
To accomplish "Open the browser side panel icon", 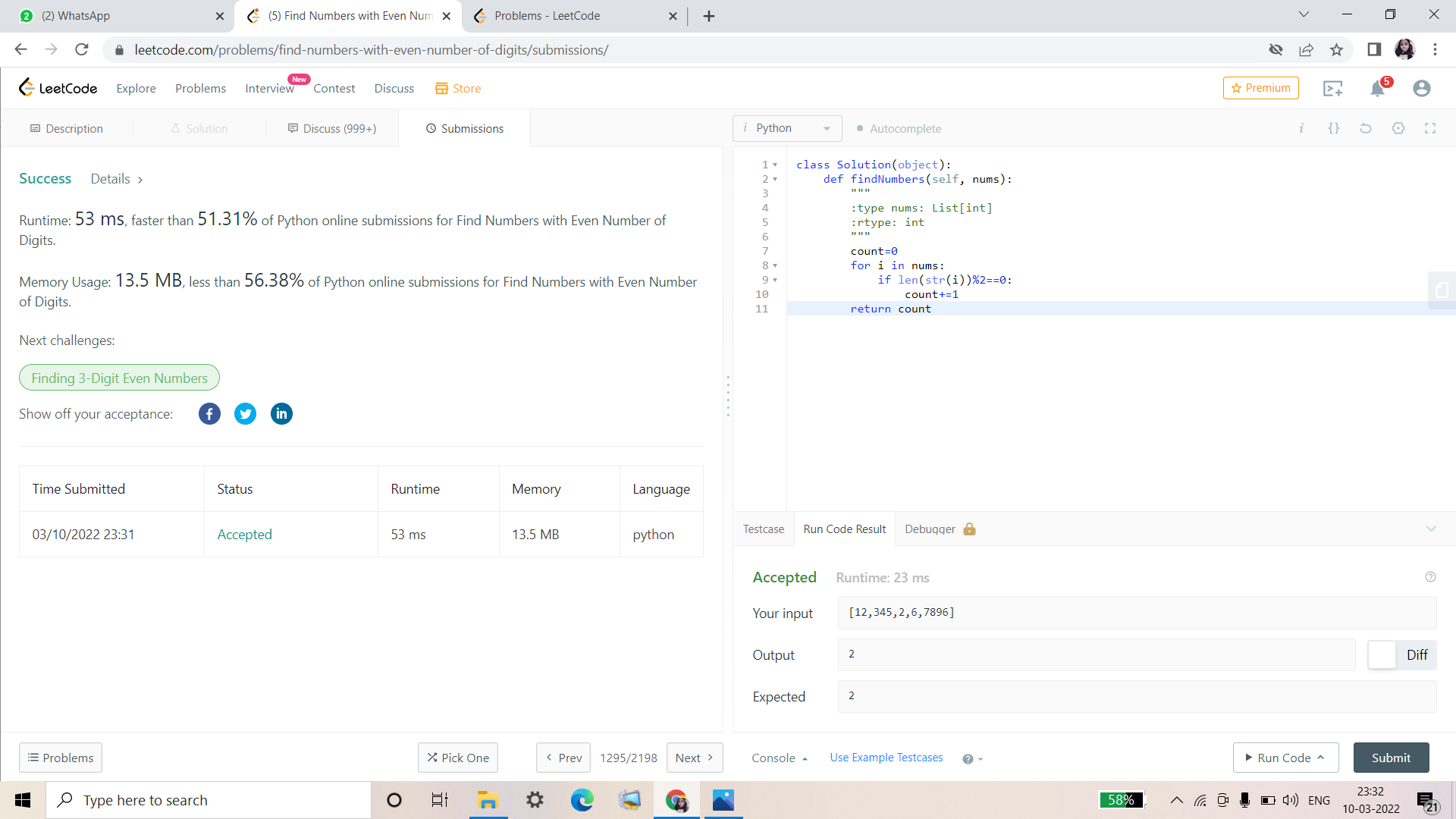I will click(1374, 49).
